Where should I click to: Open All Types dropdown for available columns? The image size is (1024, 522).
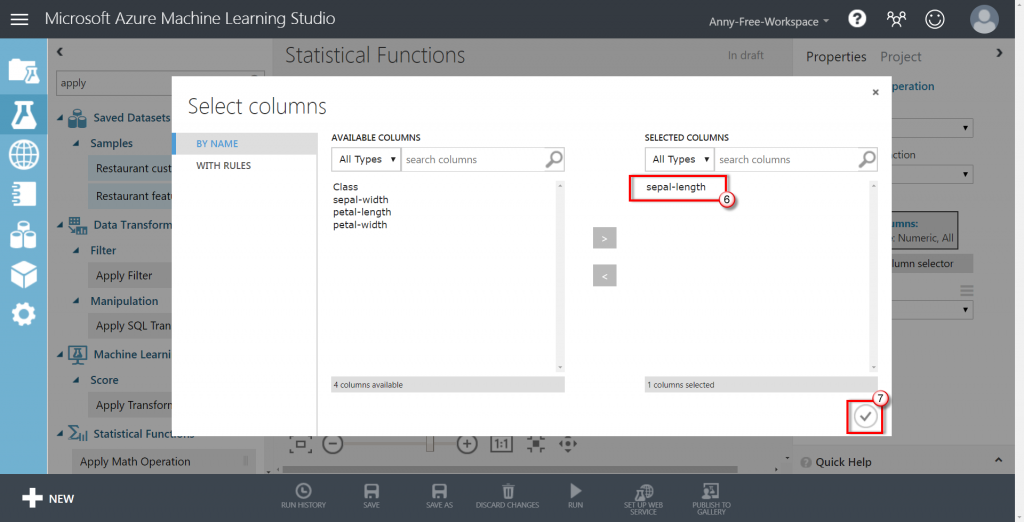[x=366, y=159]
